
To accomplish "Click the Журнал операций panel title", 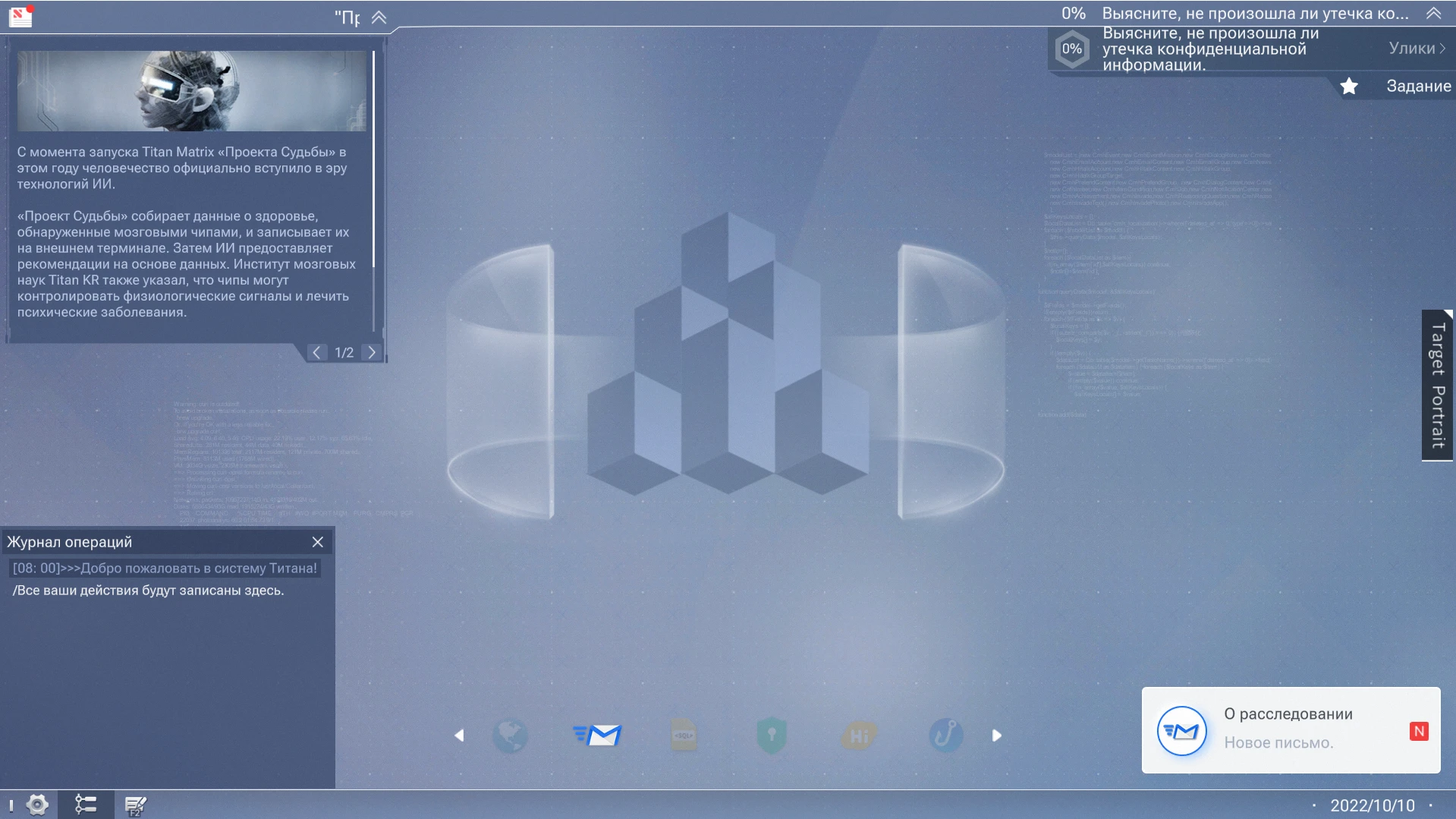I will click(70, 542).
